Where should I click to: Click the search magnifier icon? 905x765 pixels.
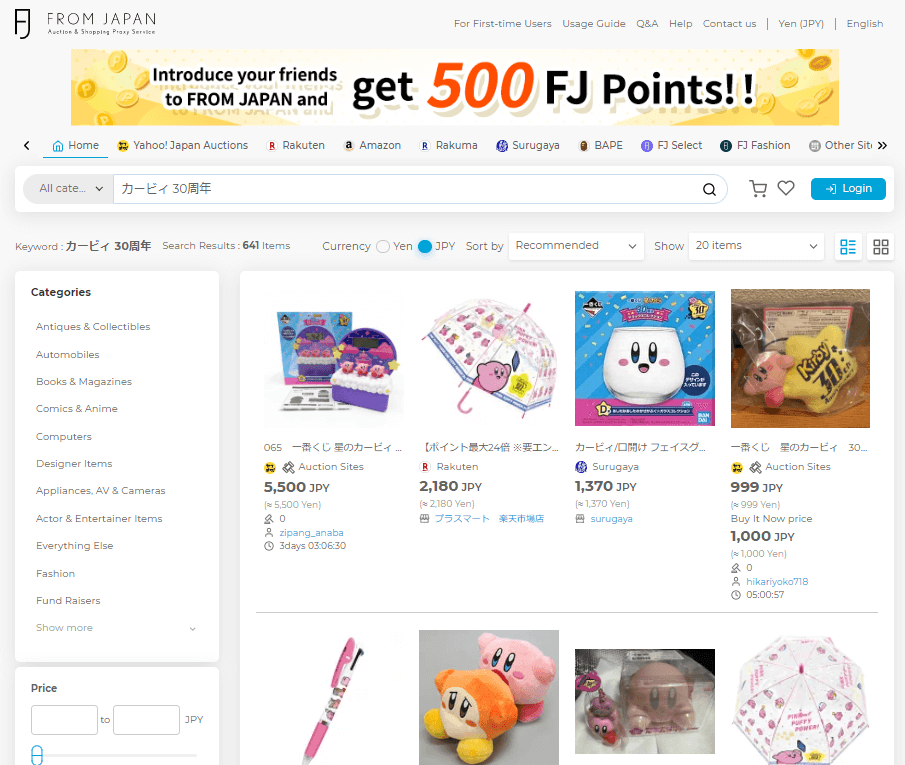709,189
